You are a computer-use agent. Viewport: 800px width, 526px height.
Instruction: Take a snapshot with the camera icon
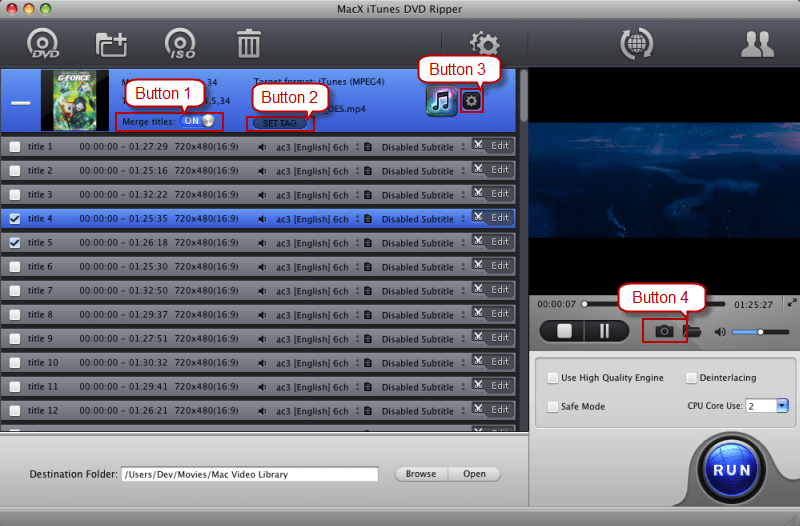pos(664,331)
